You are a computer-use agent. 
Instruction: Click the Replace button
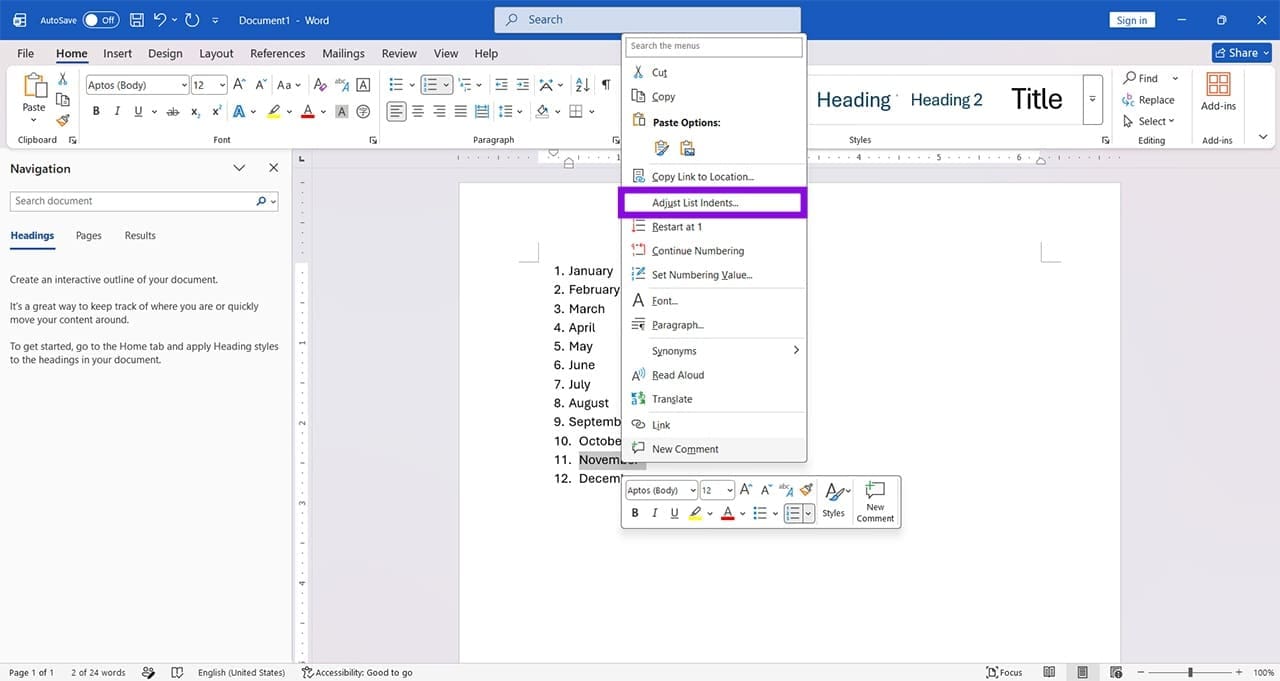1148,100
